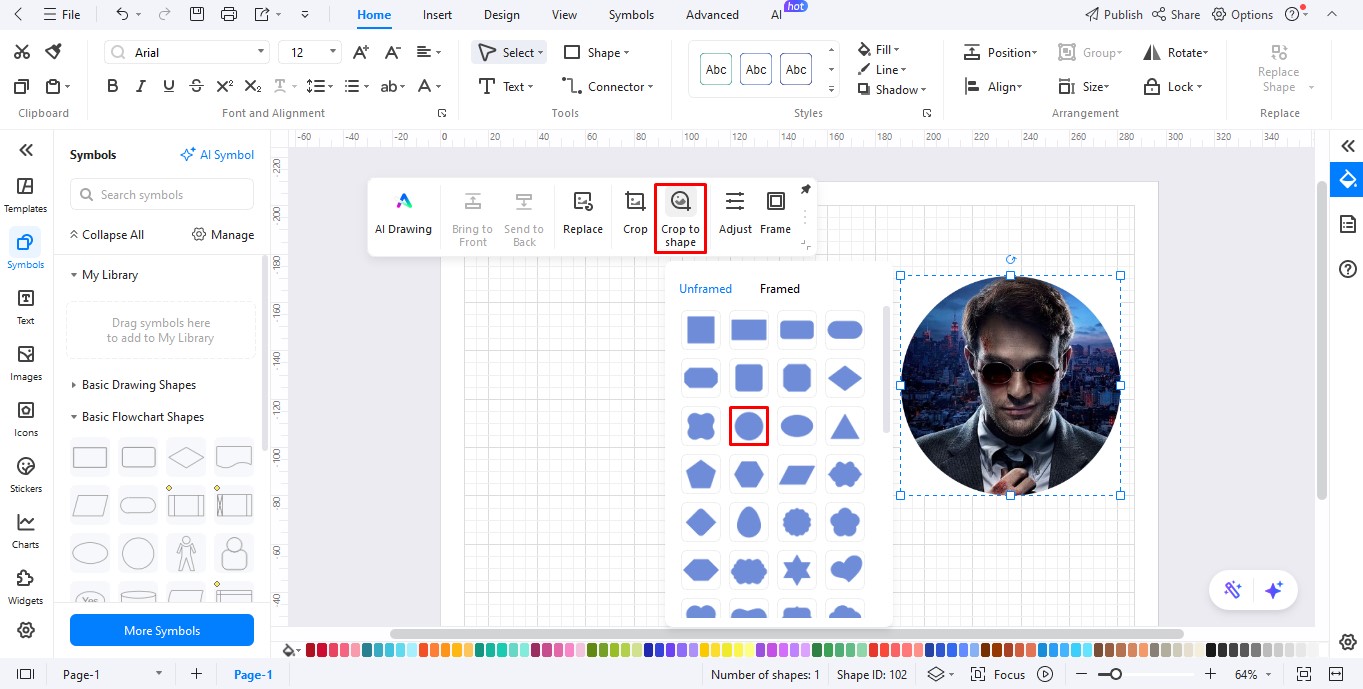Click the Share button
This screenshot has width=1363, height=689.
tap(1176, 15)
